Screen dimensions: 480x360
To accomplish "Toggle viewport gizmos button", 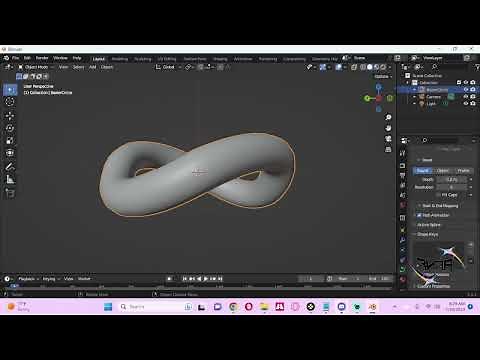I will click(322, 67).
